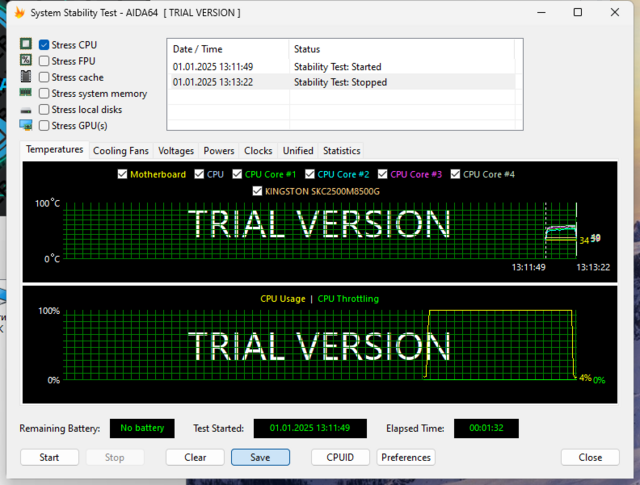This screenshot has width=640, height=485.
Task: Enable the Stress FPU checkbox
Action: (44, 61)
